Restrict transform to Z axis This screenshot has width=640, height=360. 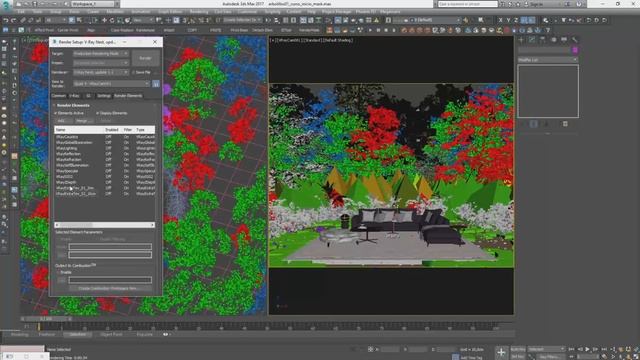pyautogui.click(x=516, y=20)
